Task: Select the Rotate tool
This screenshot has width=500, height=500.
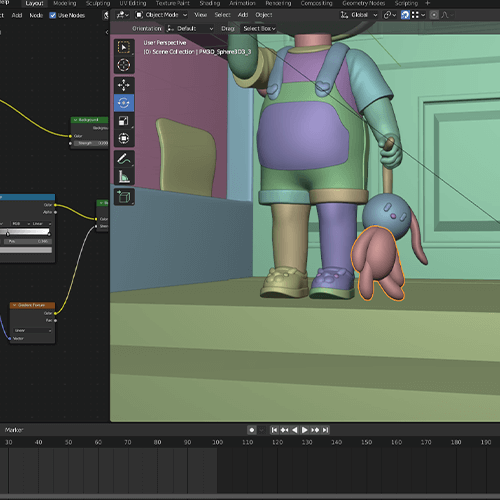Action: click(124, 103)
